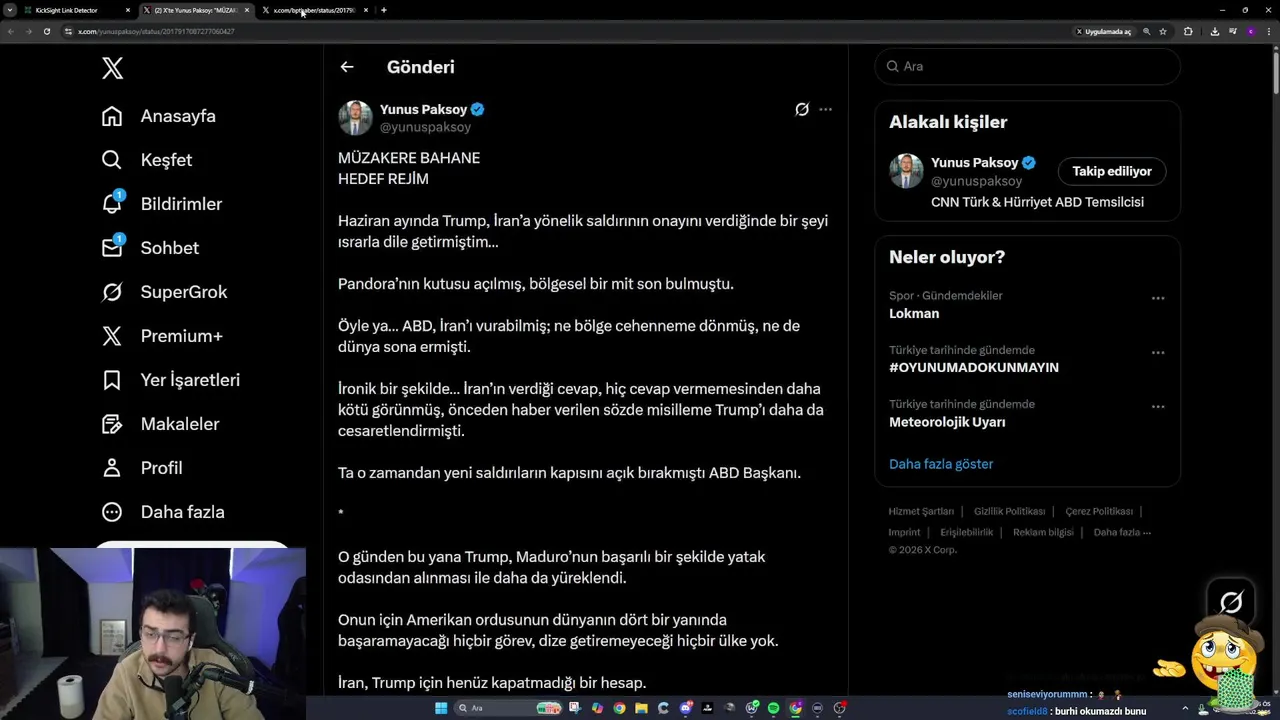Open a new browser tab
Viewport: 1280px width, 720px height.
384,10
